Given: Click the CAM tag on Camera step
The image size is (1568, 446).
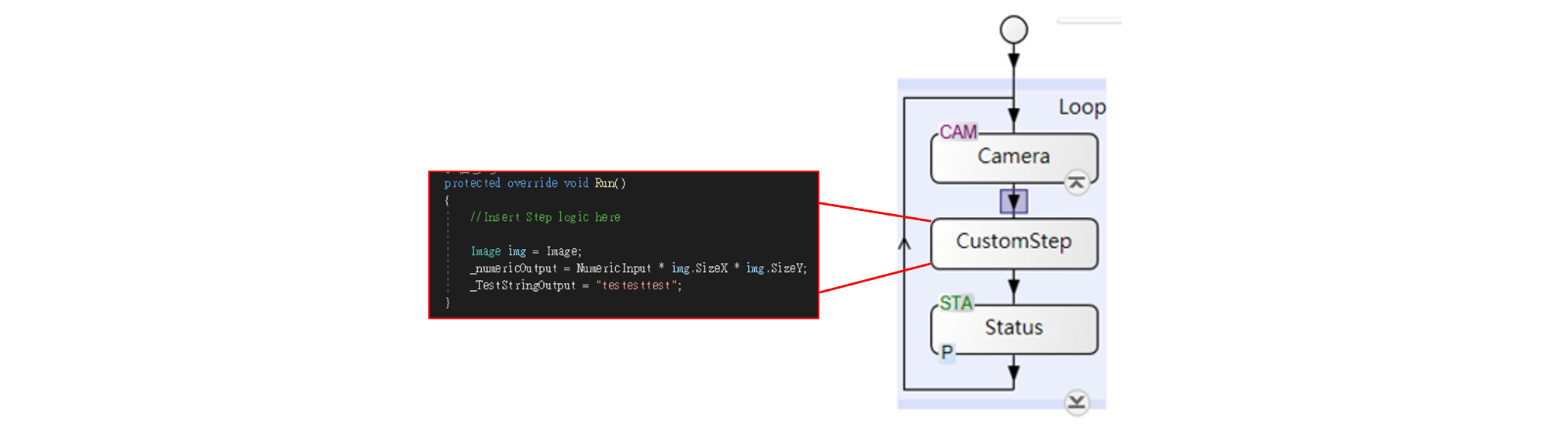Looking at the screenshot, I should [958, 132].
